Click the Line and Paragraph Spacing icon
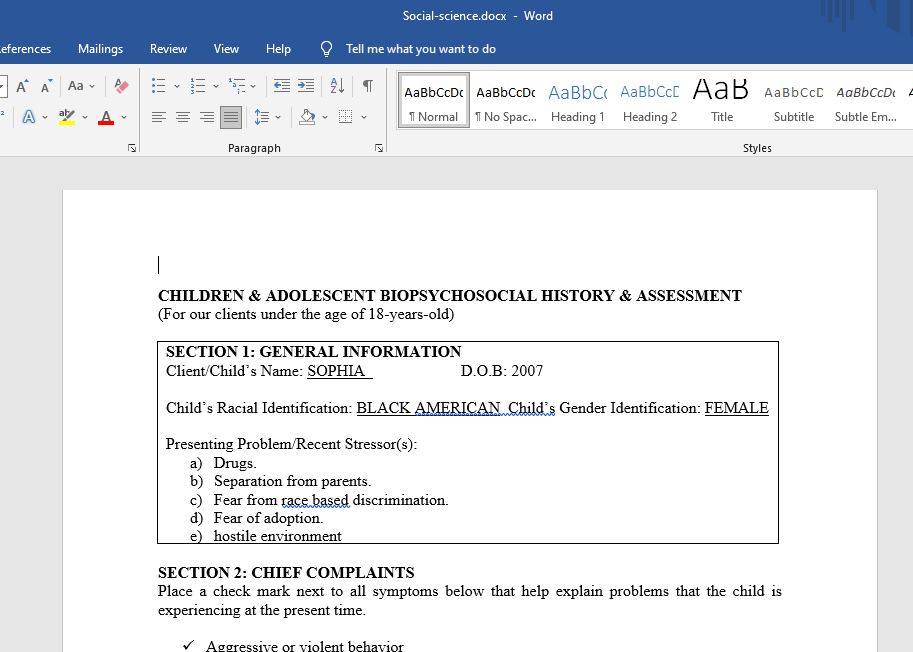This screenshot has height=652, width=913. pos(261,117)
